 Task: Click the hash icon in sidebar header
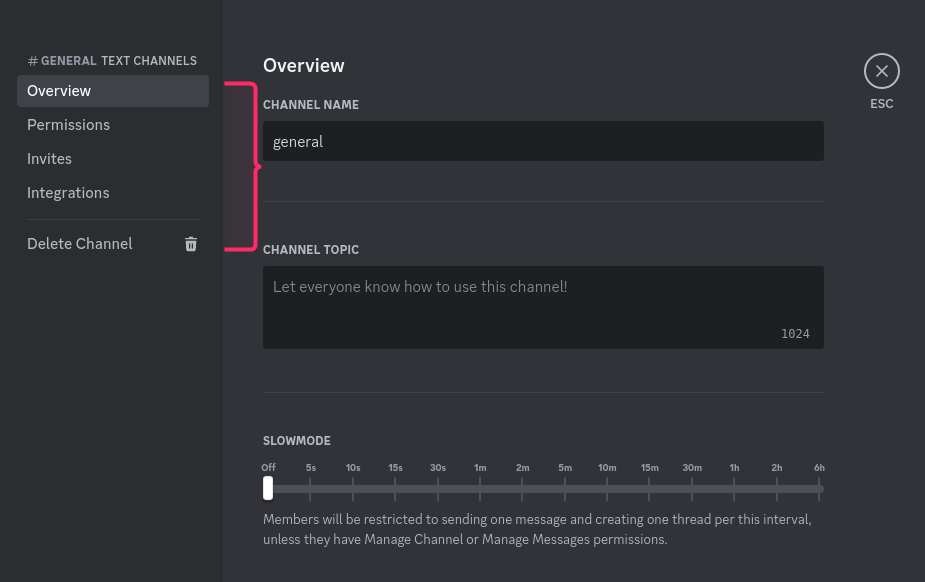click(x=33, y=61)
